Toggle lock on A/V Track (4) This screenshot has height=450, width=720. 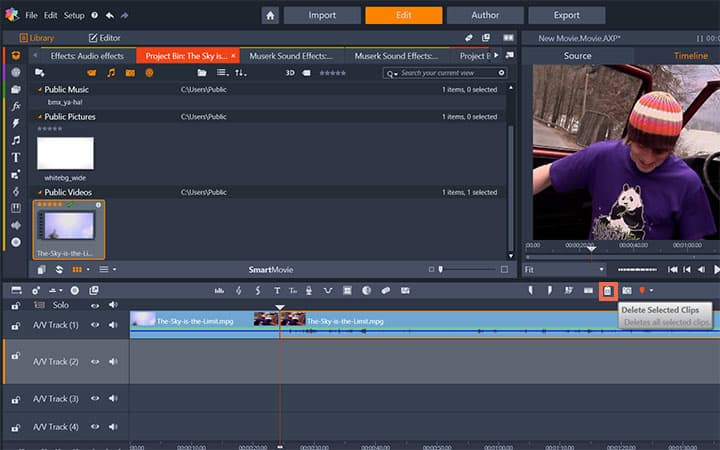[x=16, y=428]
